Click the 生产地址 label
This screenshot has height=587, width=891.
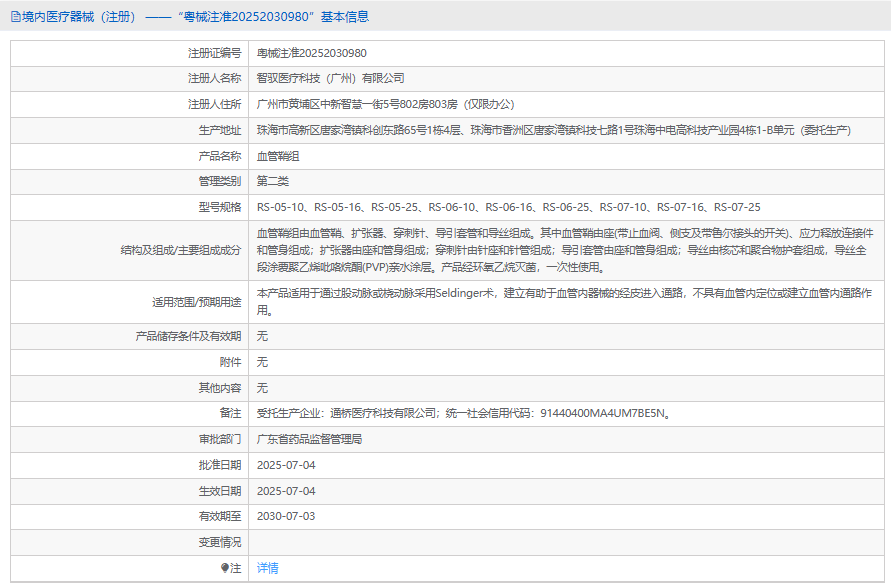[220, 130]
